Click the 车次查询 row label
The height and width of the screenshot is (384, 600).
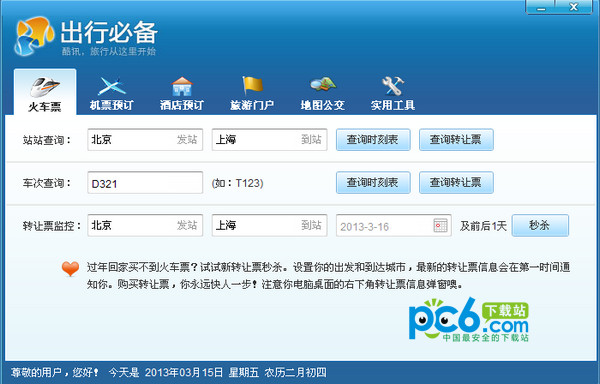pos(47,183)
